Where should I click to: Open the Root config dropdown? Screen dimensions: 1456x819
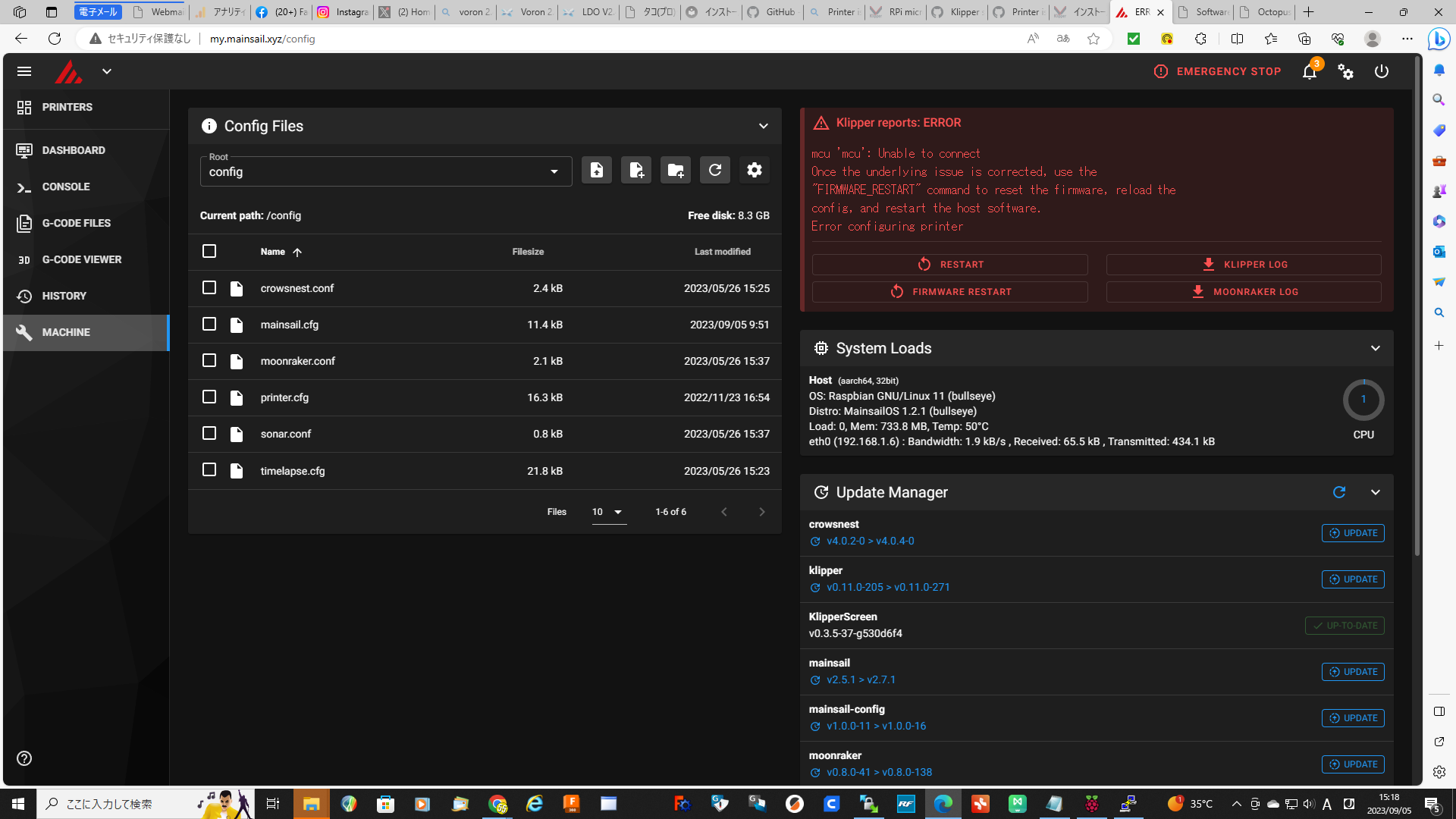click(386, 171)
